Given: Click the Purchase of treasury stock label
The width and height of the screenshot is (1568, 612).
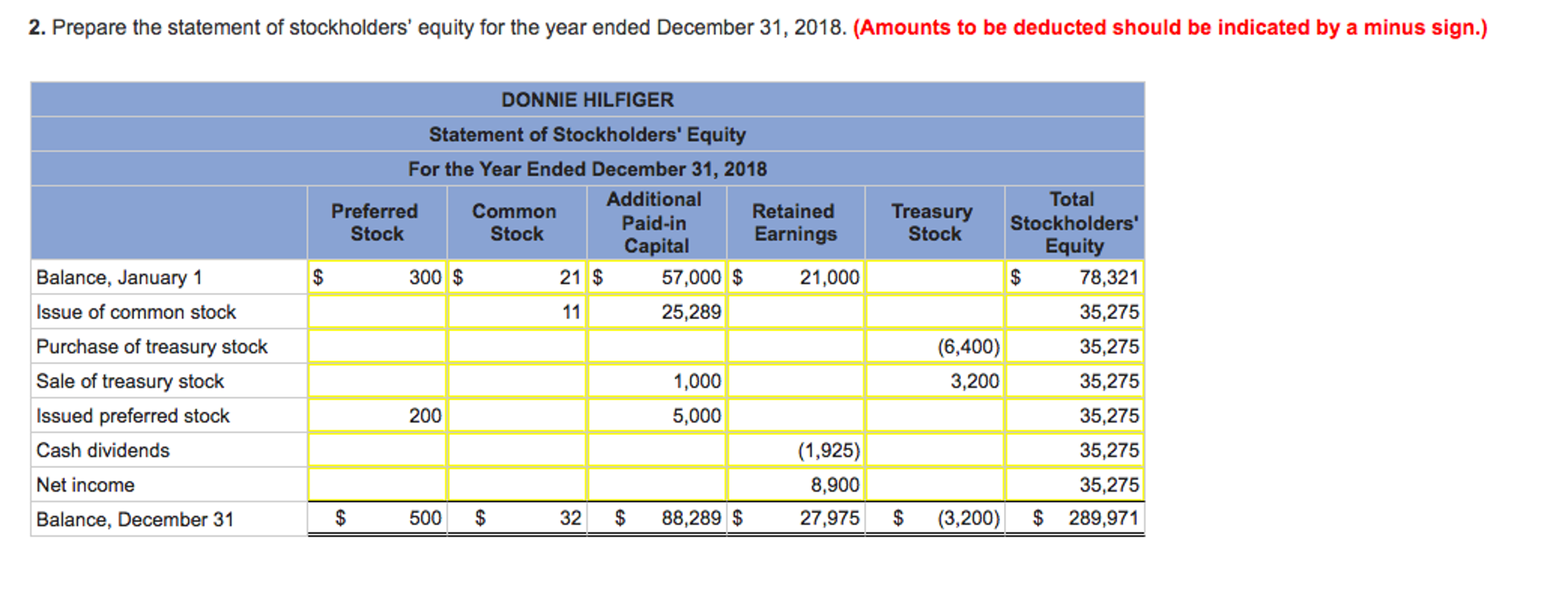Looking at the screenshot, I should coord(152,347).
